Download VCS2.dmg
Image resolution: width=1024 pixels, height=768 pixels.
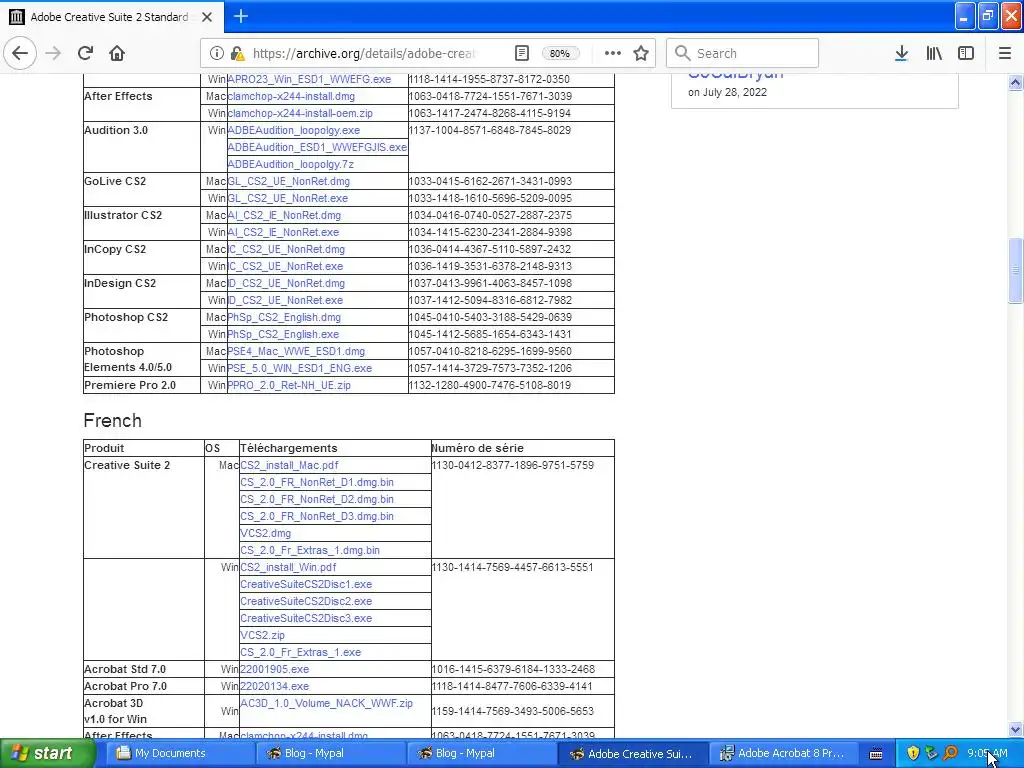(x=265, y=533)
